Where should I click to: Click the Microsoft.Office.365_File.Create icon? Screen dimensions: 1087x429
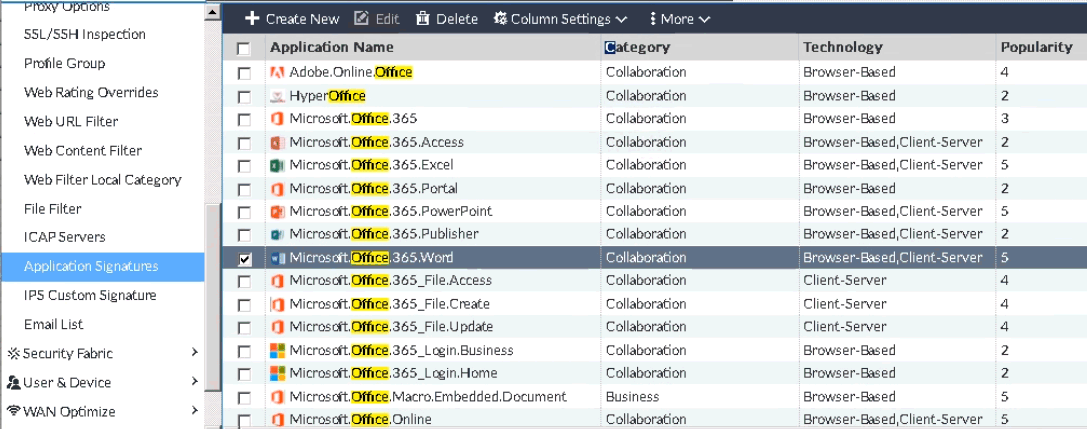click(277, 304)
